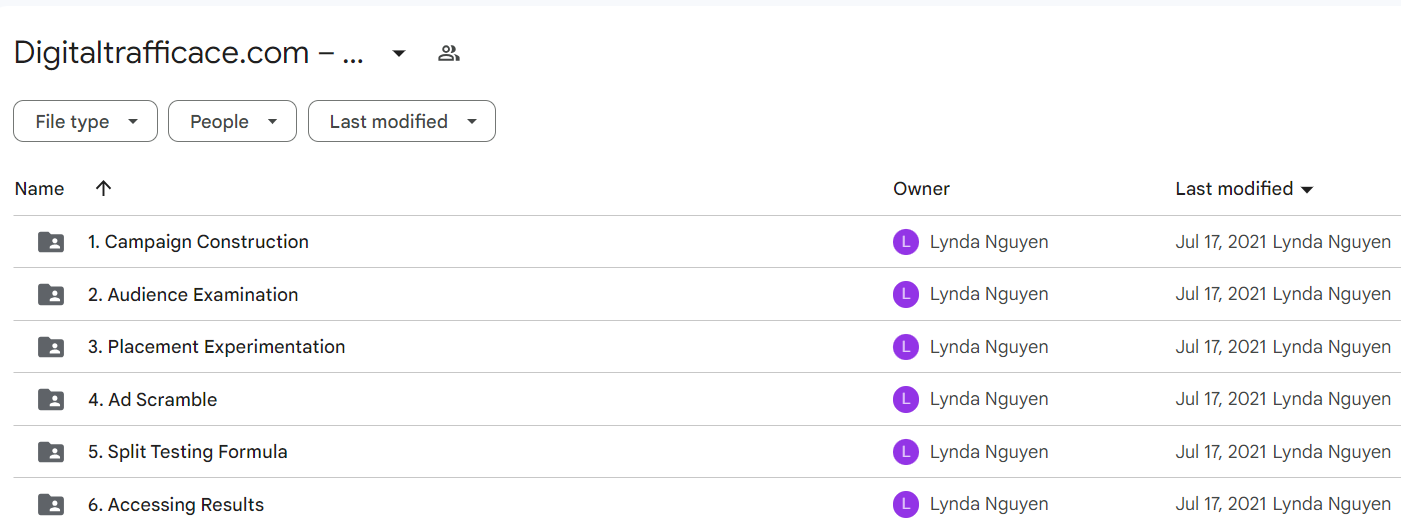Select the 6. Accessing Results folder name
Screen dimensions: 1401x528
point(176,505)
